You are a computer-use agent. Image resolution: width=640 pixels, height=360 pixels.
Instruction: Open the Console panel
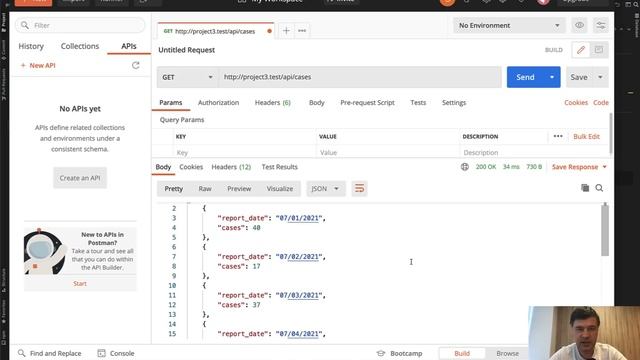coord(116,353)
